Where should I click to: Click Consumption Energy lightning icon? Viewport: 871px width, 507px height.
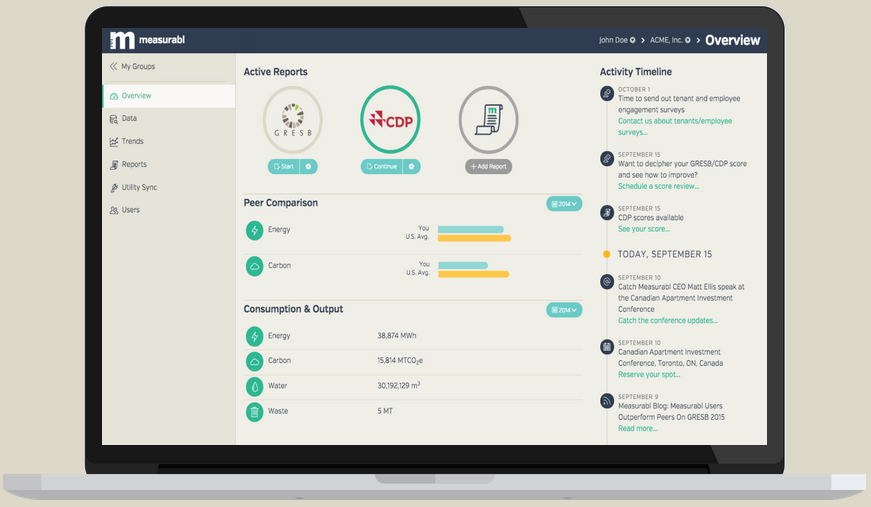(x=254, y=337)
